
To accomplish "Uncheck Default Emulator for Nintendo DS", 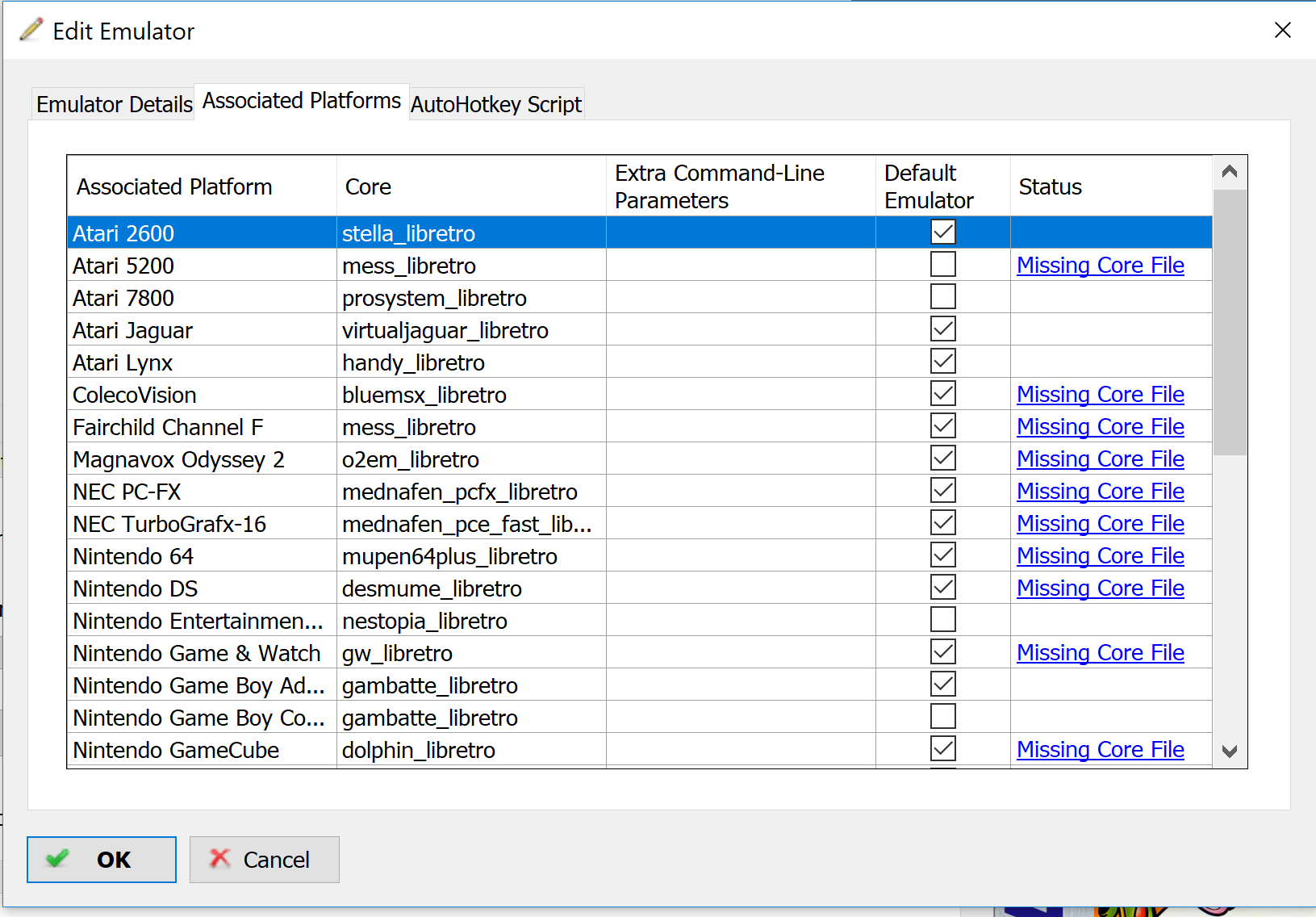I will click(x=943, y=588).
